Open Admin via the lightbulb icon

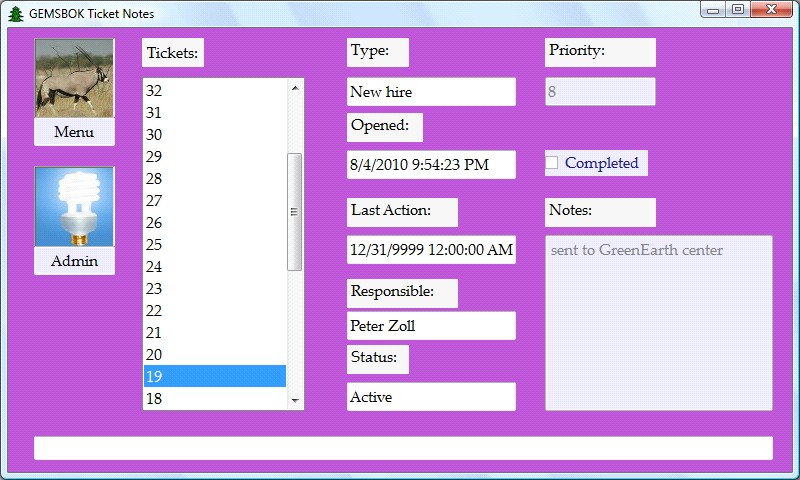coord(74,207)
